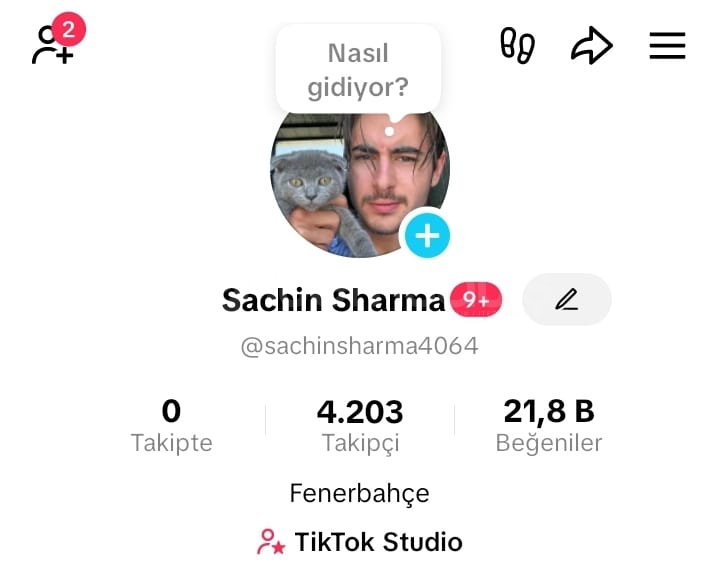Tap the Beğeniler label
Image resolution: width=720 pixels, height=576 pixels.
[549, 443]
